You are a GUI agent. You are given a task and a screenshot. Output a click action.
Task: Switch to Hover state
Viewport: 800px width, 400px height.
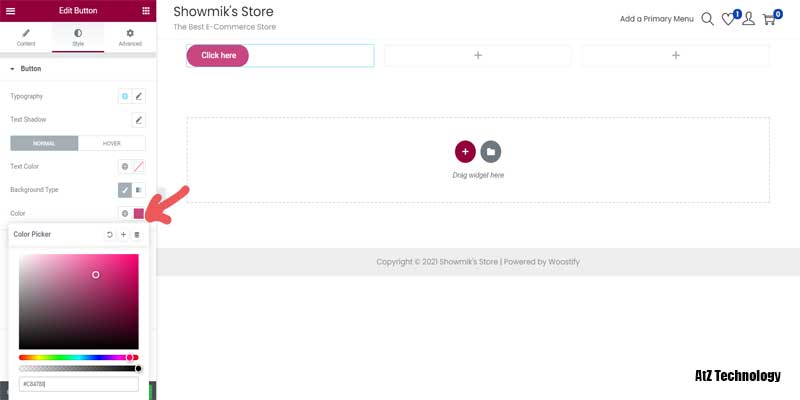coord(112,143)
